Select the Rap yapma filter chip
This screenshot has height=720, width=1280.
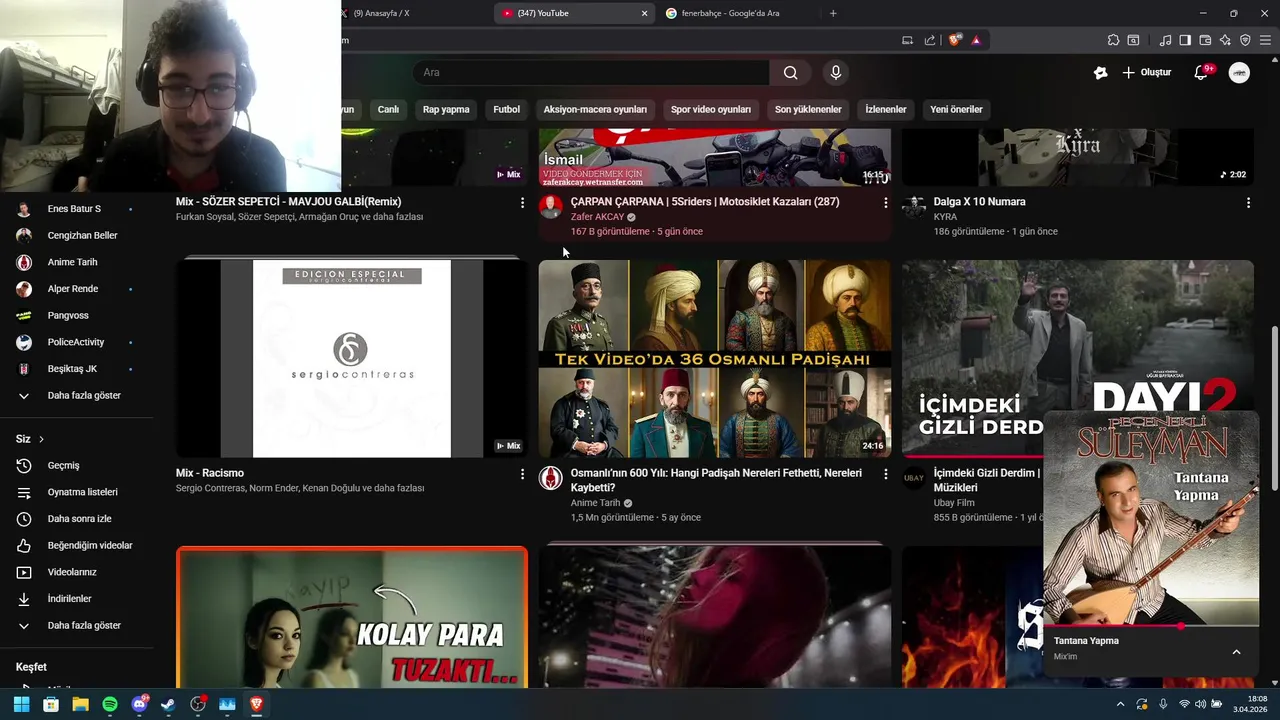[446, 109]
